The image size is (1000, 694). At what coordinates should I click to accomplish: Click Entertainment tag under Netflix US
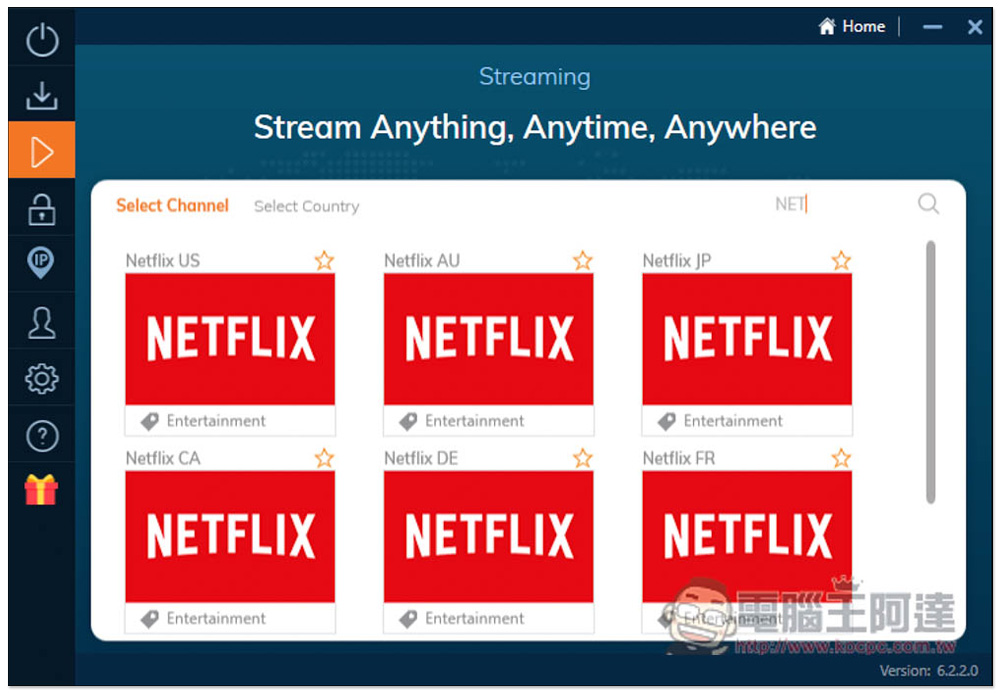click(x=203, y=421)
